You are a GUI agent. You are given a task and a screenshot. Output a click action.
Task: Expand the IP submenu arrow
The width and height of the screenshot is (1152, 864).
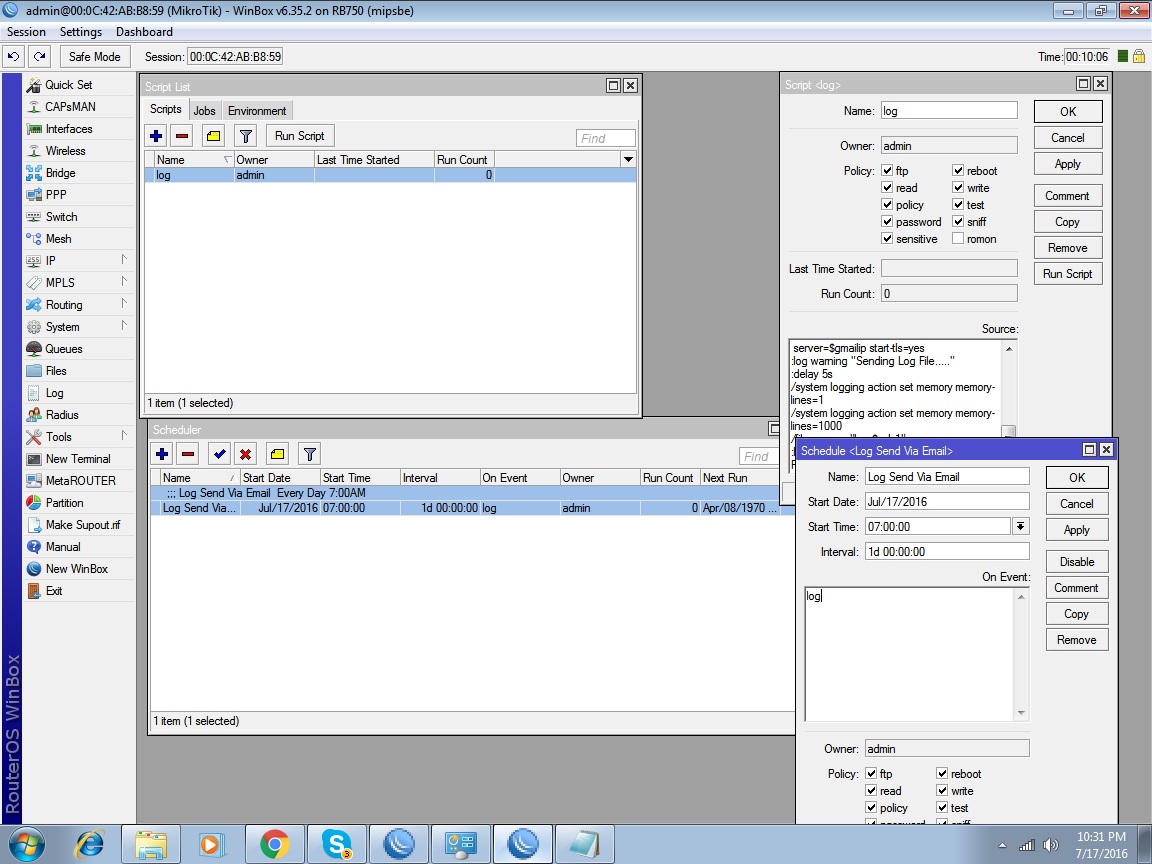click(x=124, y=259)
